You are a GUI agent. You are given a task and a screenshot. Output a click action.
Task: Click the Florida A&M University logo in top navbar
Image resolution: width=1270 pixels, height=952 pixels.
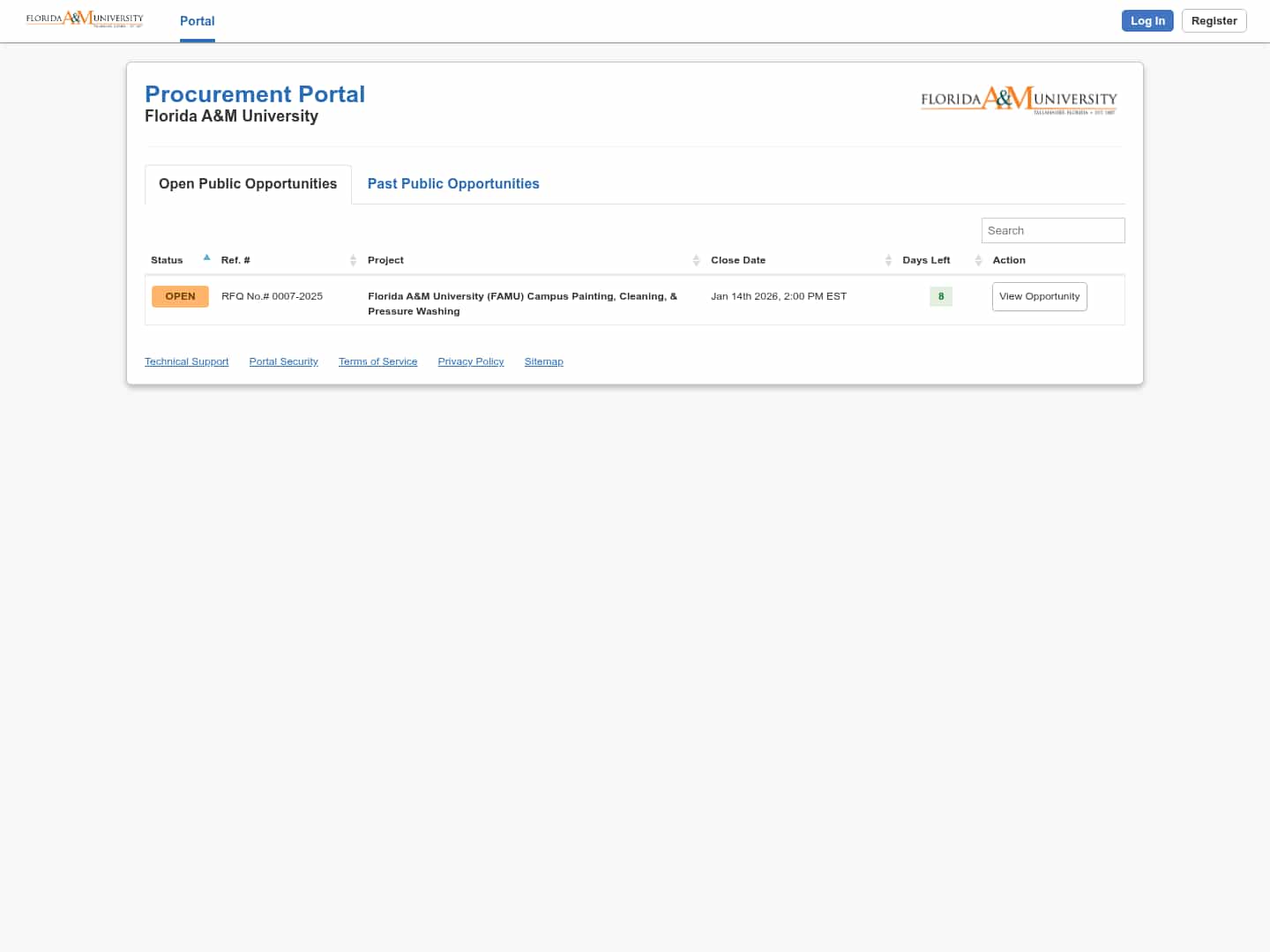[85, 19]
